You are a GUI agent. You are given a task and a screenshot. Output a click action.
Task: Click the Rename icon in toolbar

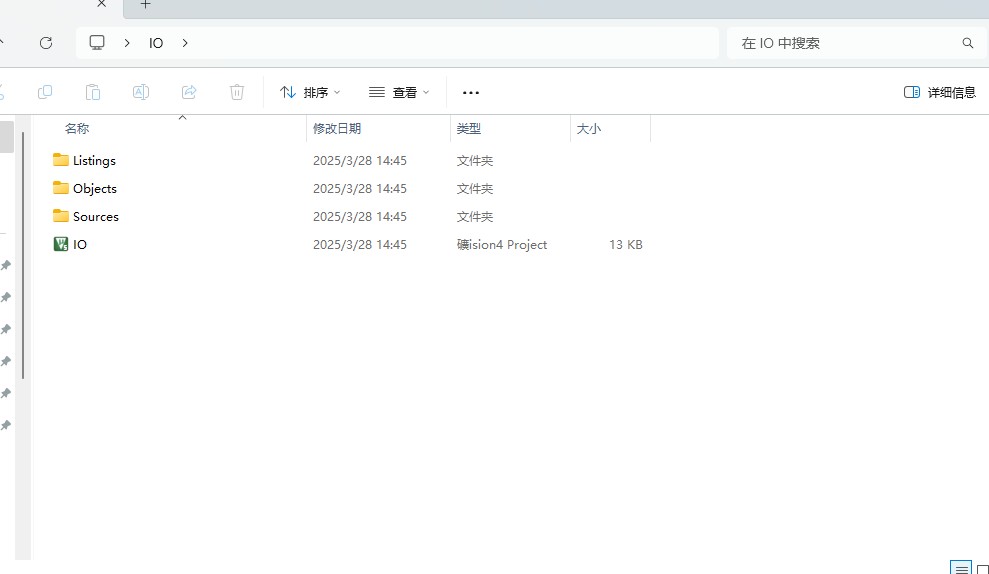pyautogui.click(x=141, y=92)
